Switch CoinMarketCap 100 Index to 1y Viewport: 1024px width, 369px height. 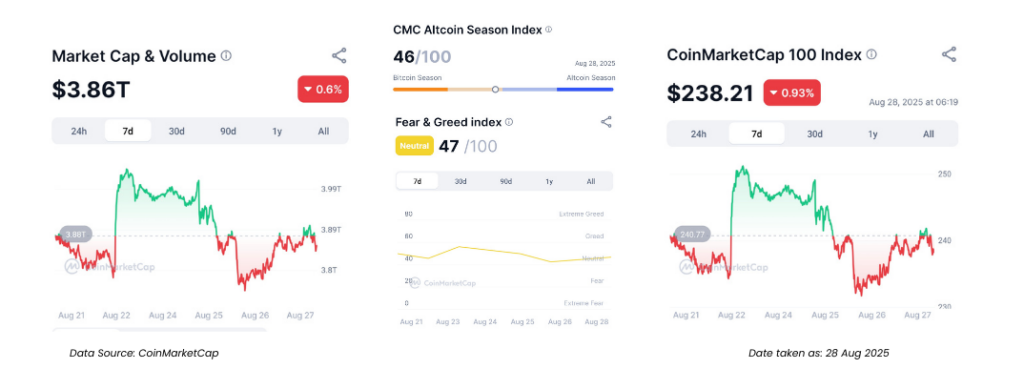coord(872,134)
